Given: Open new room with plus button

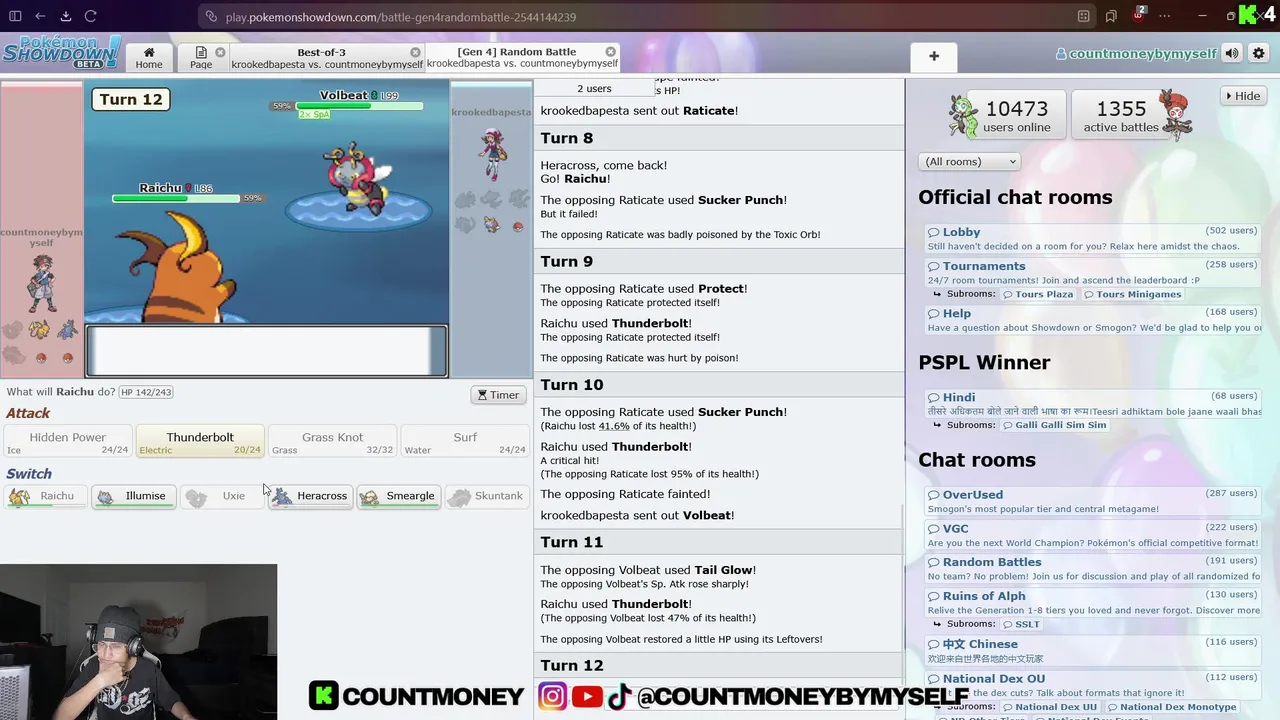Looking at the screenshot, I should click(x=934, y=56).
